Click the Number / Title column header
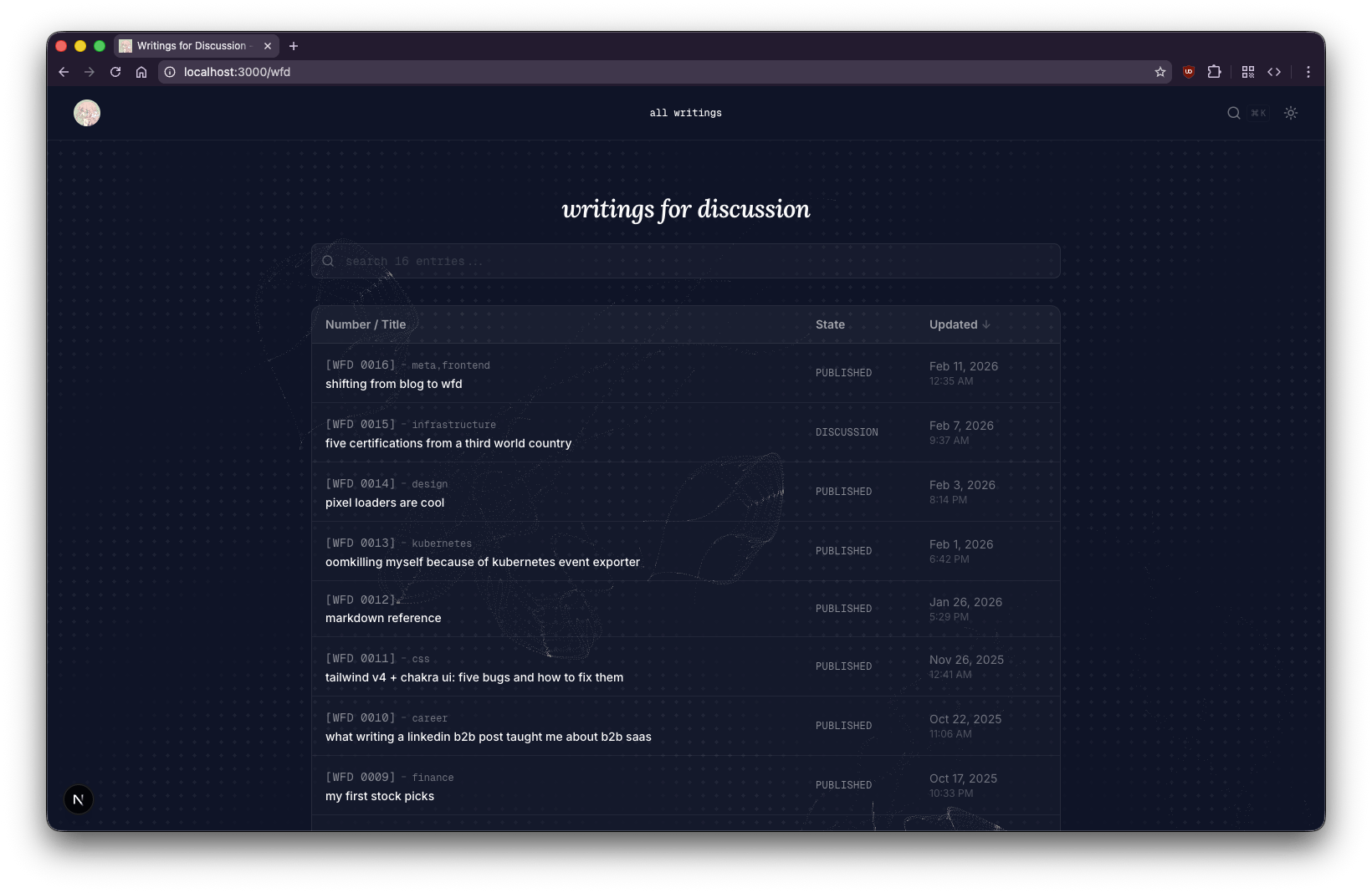Image resolution: width=1372 pixels, height=893 pixels. pyautogui.click(x=366, y=324)
